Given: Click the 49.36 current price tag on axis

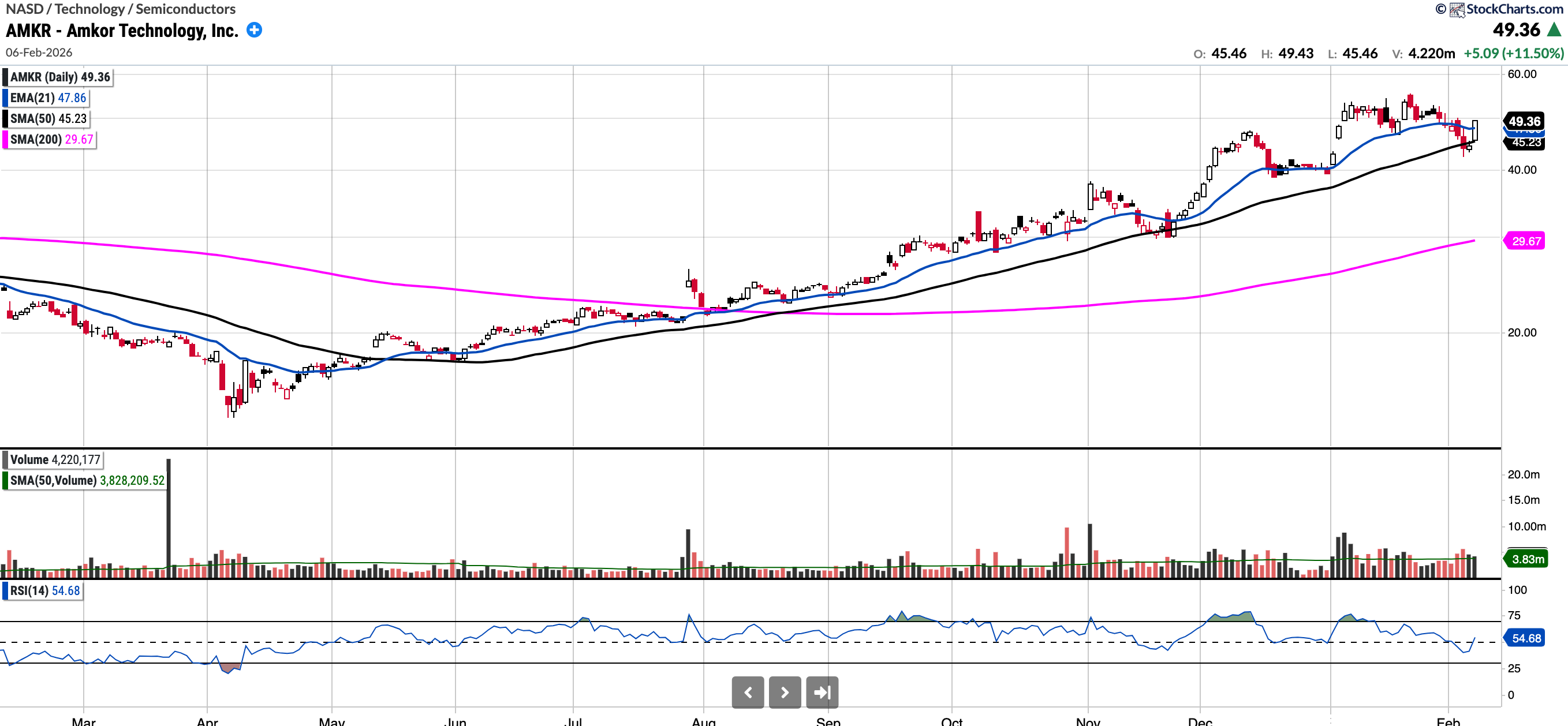Looking at the screenshot, I should coord(1524,121).
